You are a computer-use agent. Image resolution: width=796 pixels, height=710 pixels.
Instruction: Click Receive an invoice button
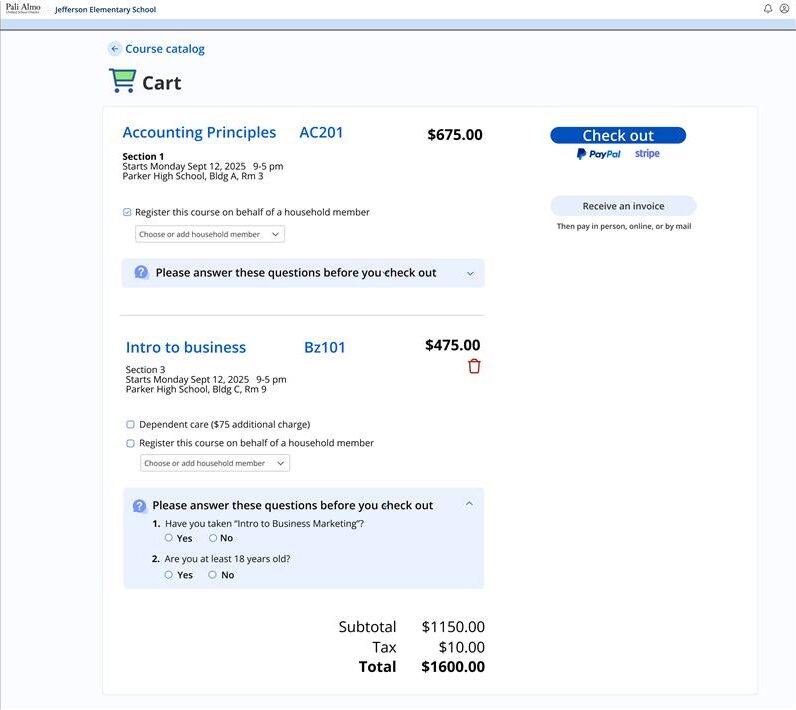(623, 206)
